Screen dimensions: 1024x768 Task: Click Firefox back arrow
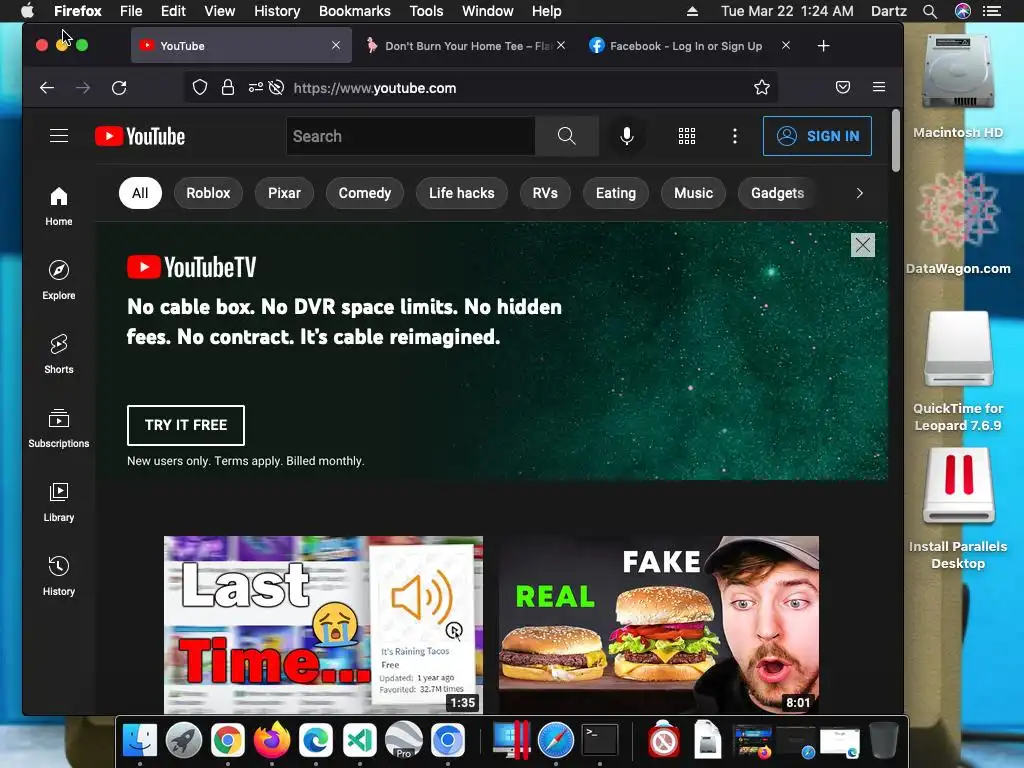pos(47,88)
